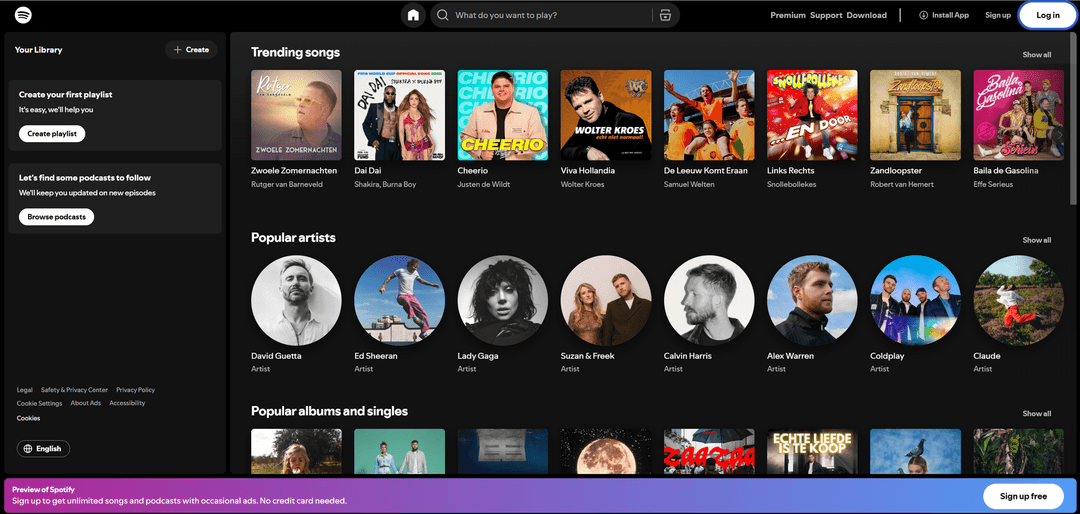The image size is (1080, 514).
Task: Click the globe icon in English button
Action: point(28,449)
